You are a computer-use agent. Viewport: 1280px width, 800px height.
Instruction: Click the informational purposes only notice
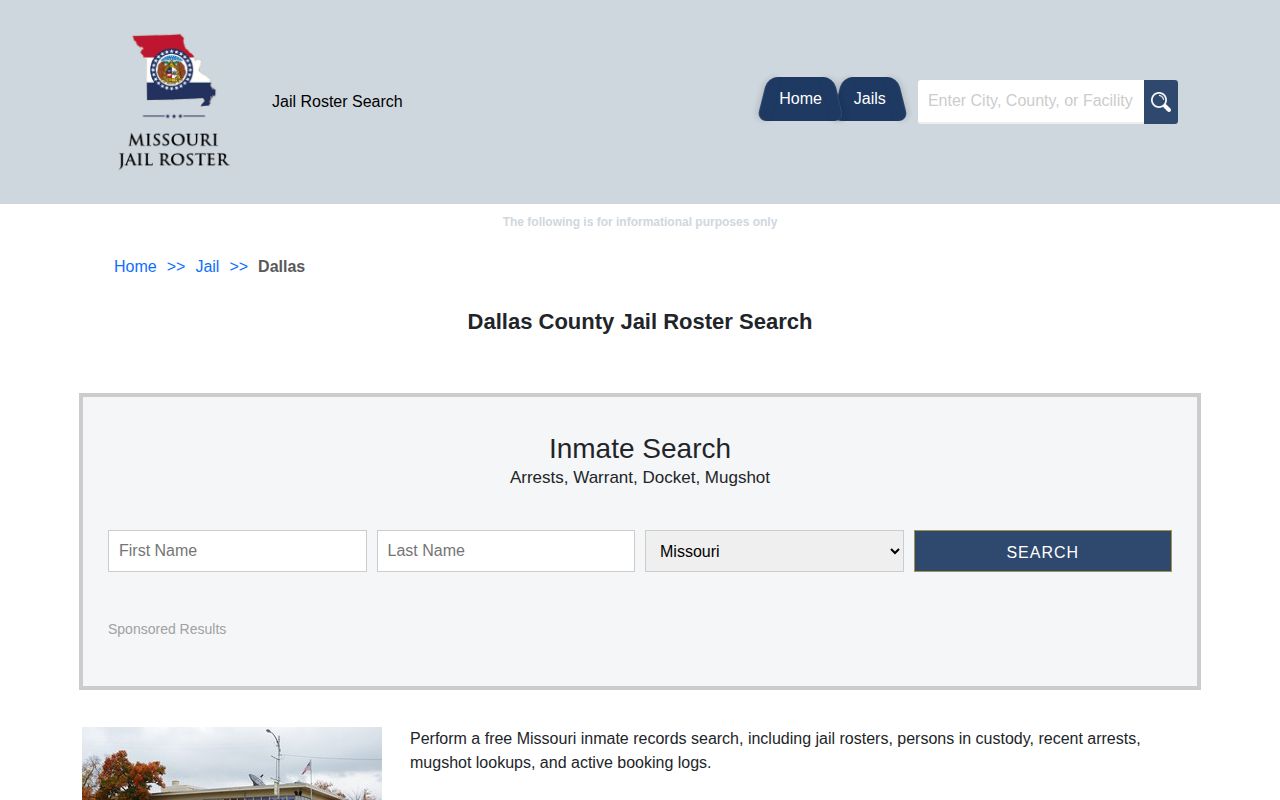(640, 222)
